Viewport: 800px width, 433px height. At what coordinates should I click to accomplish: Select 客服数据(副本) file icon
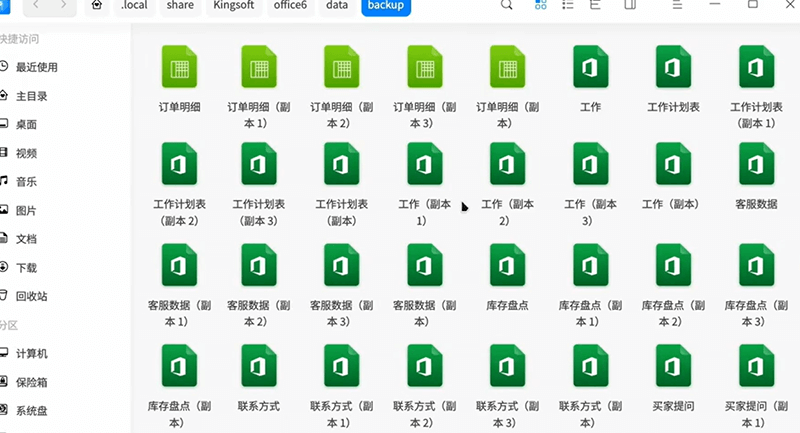(x=424, y=265)
